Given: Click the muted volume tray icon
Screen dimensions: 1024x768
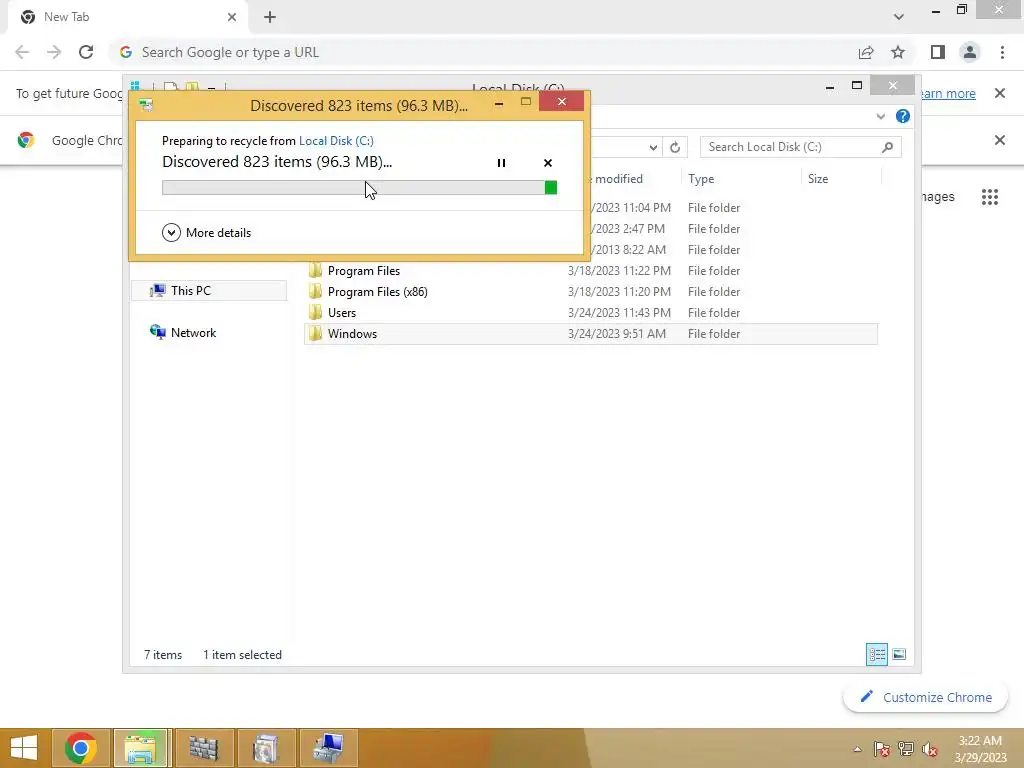Looking at the screenshot, I should coord(930,749).
